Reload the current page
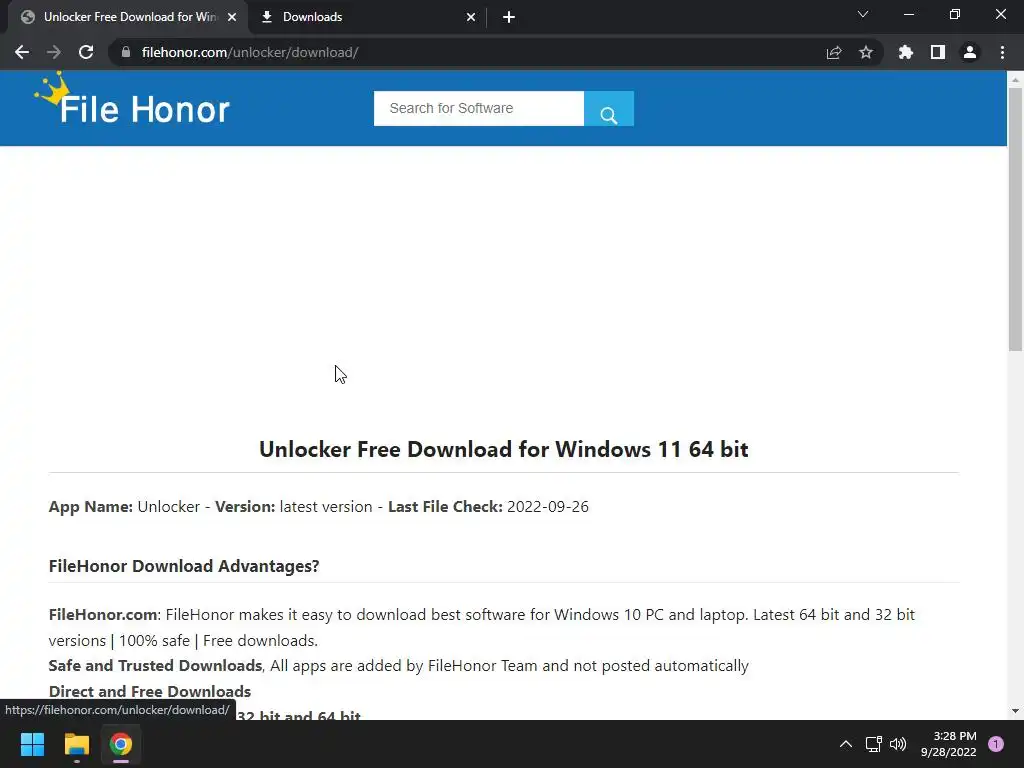The width and height of the screenshot is (1024, 768). pos(86,52)
